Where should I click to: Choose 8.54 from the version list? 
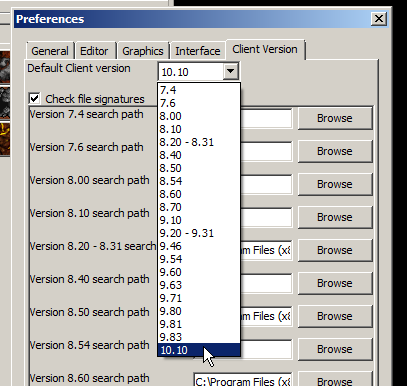(199, 181)
